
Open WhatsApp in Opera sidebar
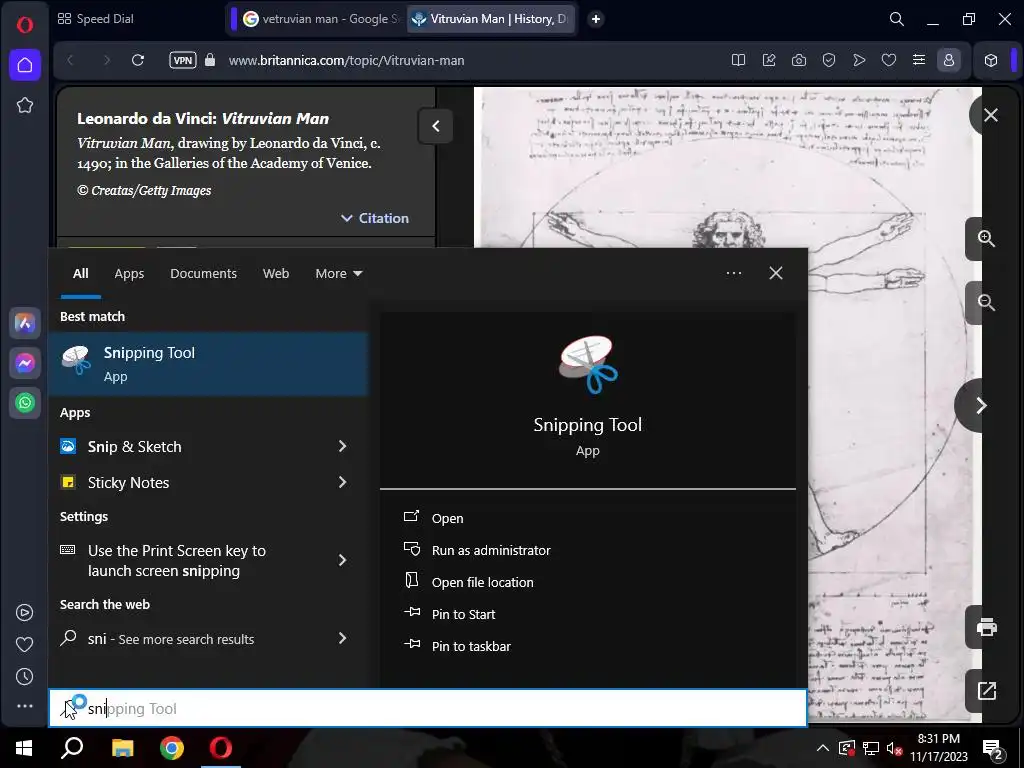tap(25, 402)
